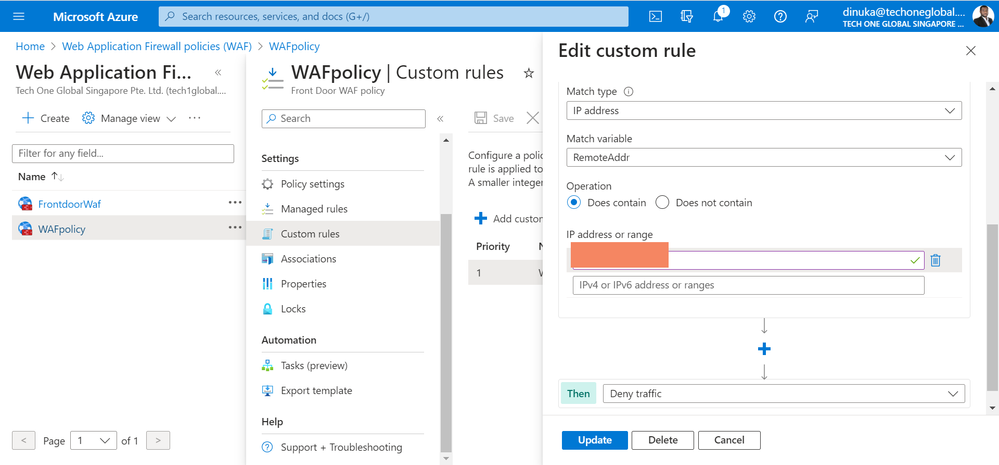Image resolution: width=999 pixels, height=465 pixels.
Task: Open the Deny traffic action dropdown
Action: 784,394
